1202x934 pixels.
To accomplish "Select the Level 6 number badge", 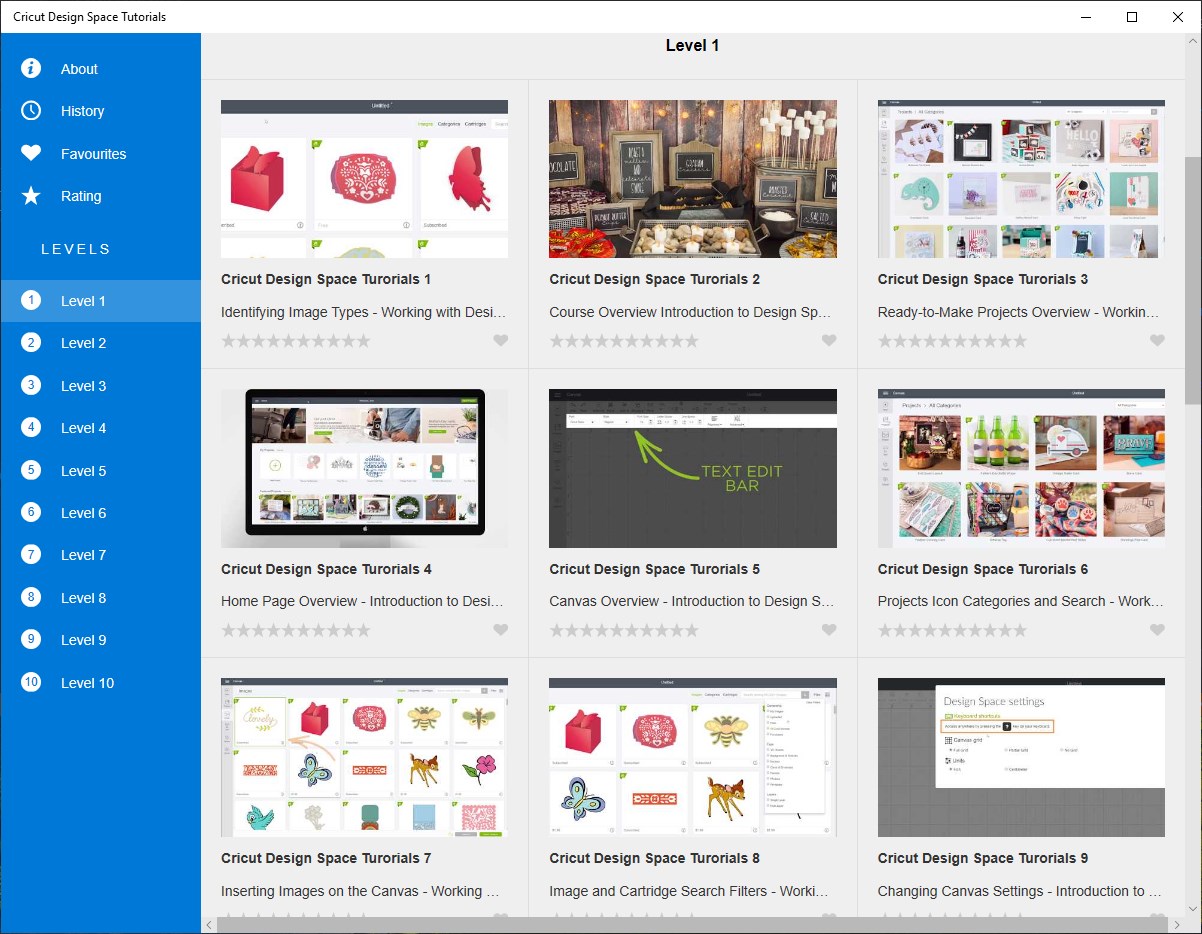I will (x=31, y=512).
